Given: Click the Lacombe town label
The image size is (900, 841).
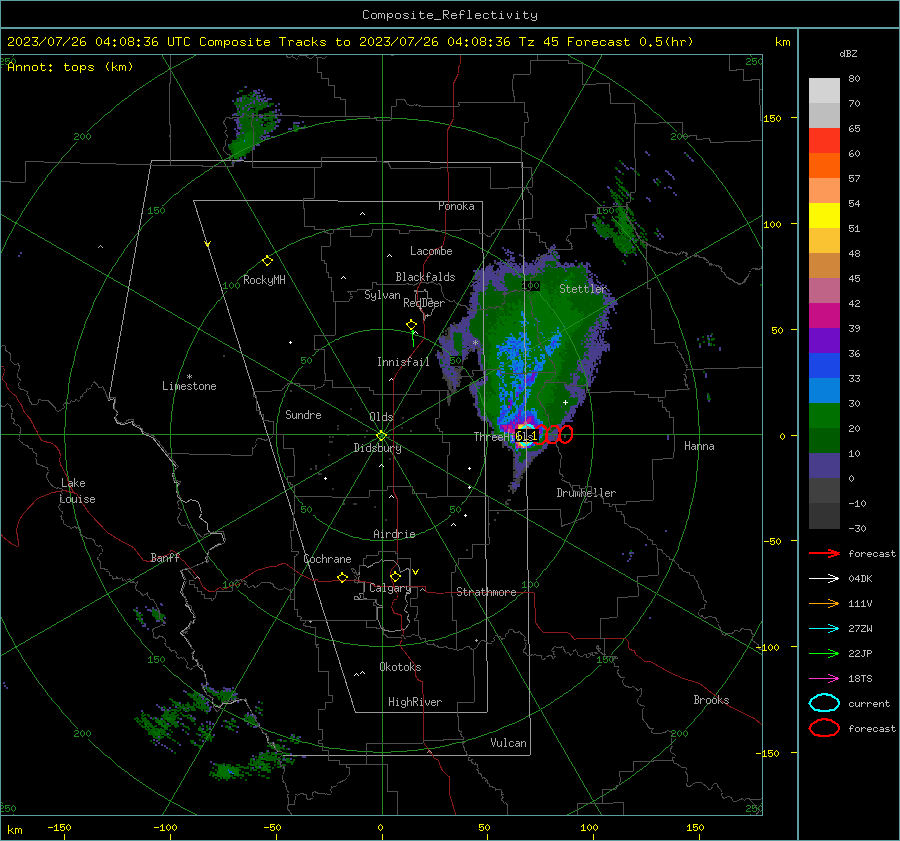Looking at the screenshot, I should (431, 251).
